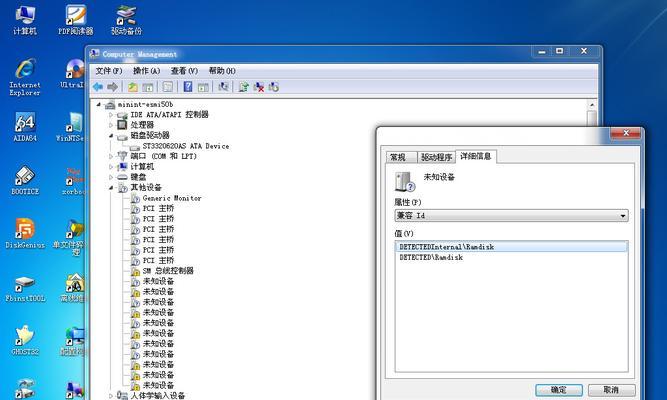
Task: Select the GHOST32 desktop shortcut
Action: 25,340
